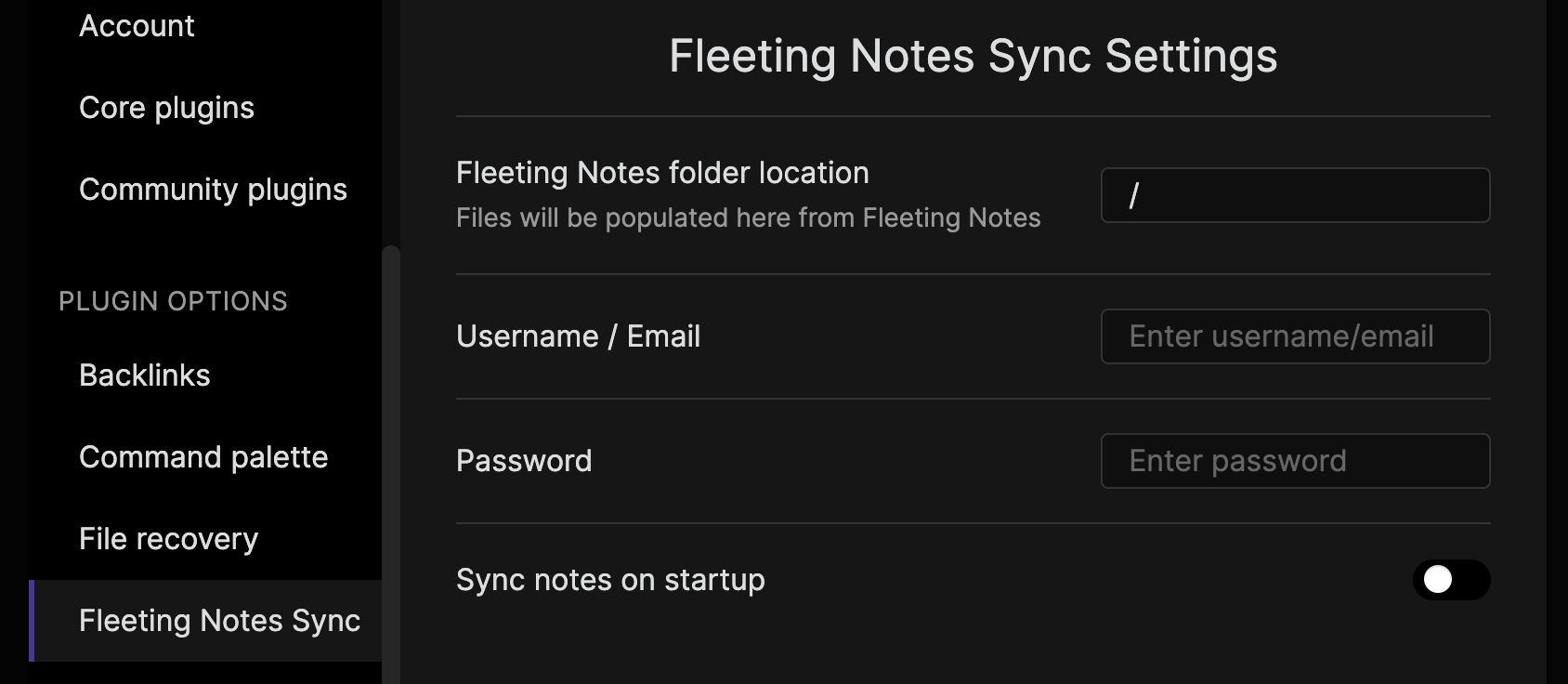Click the 'Files will be populated here' description
Screen dimensions: 1568x684
pos(748,217)
